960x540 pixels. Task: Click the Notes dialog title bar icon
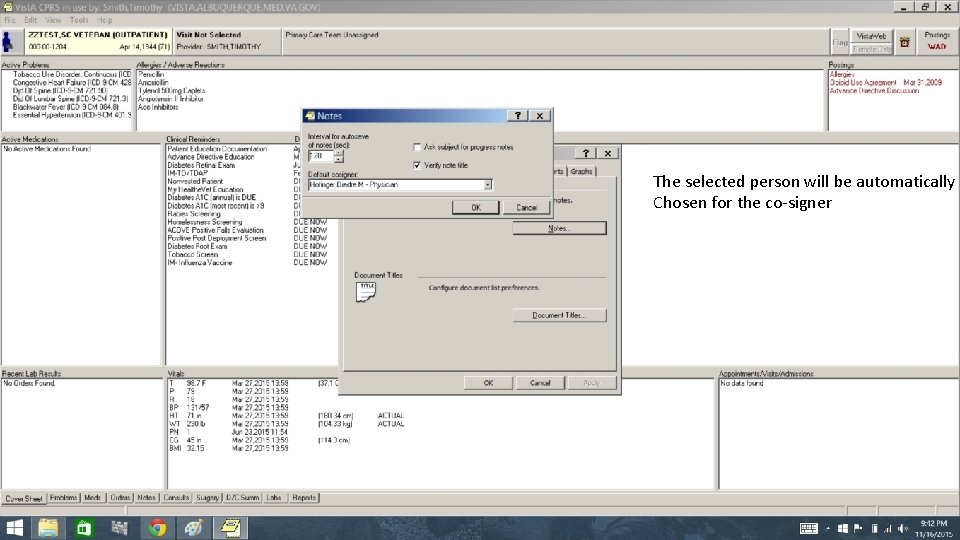click(x=310, y=116)
